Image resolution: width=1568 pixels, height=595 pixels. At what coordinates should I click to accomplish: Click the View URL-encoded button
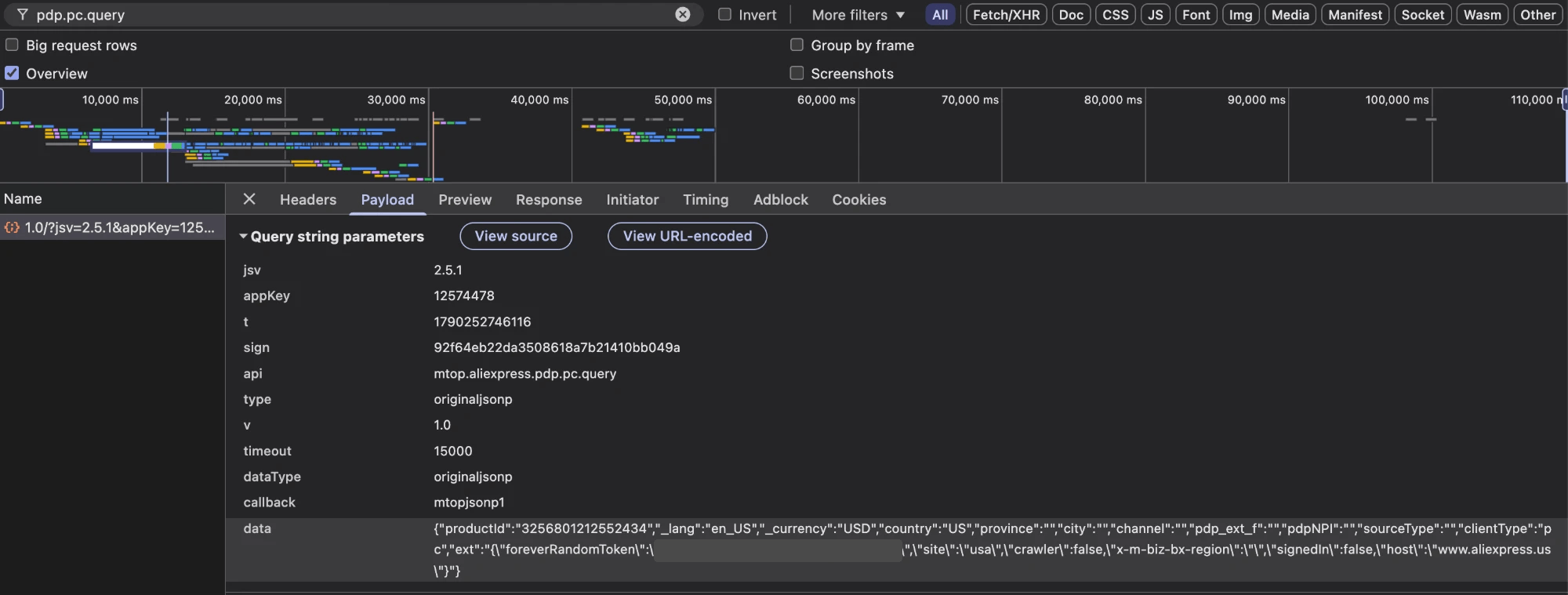[688, 236]
